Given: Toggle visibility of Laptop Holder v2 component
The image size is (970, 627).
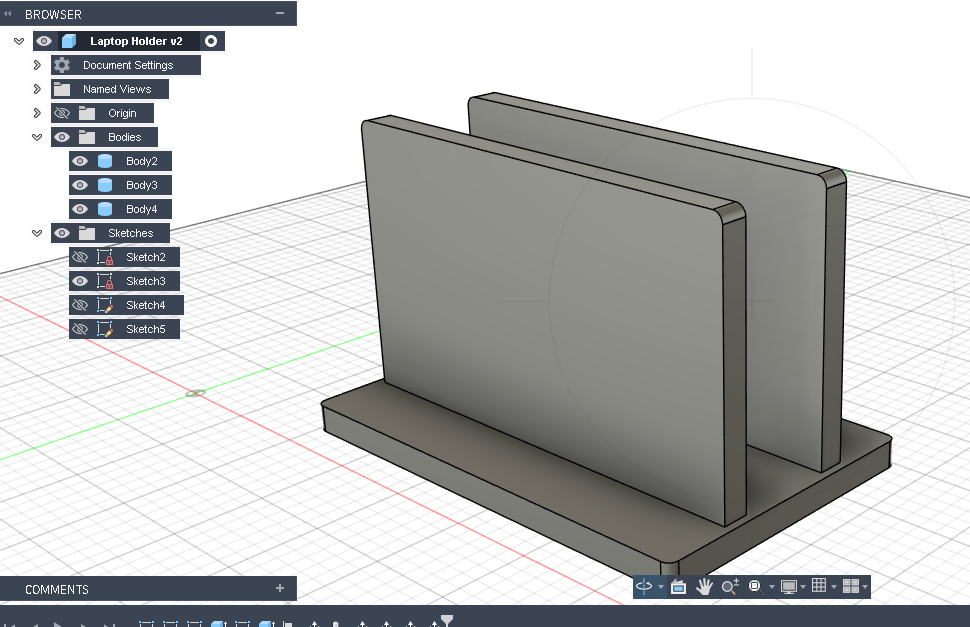Looking at the screenshot, I should tap(44, 41).
